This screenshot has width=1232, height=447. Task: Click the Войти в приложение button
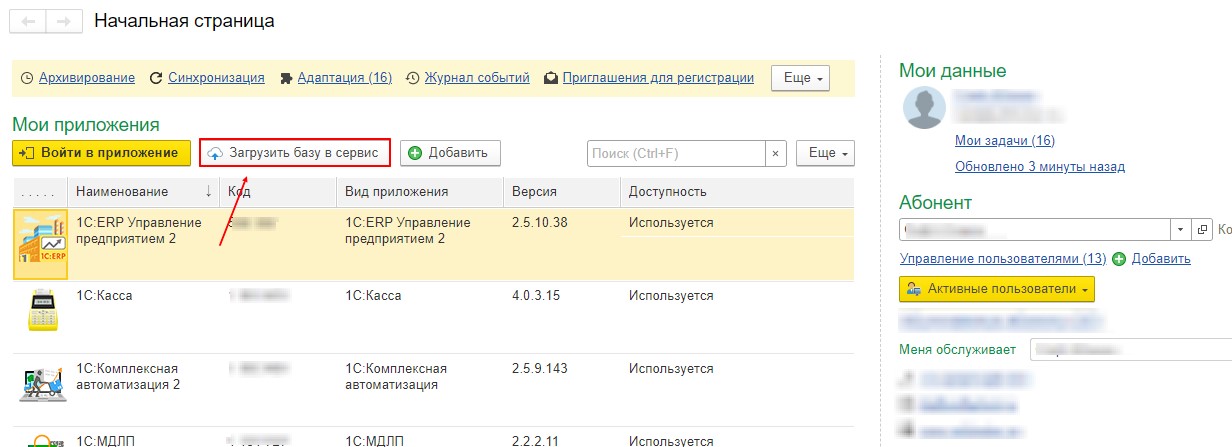tap(101, 153)
